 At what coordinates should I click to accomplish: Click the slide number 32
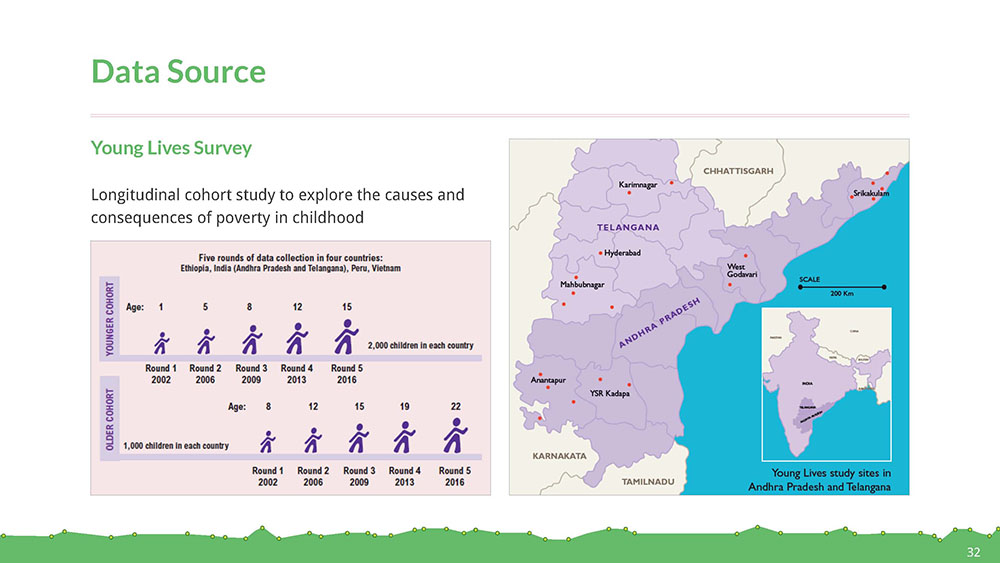pyautogui.click(x=973, y=552)
